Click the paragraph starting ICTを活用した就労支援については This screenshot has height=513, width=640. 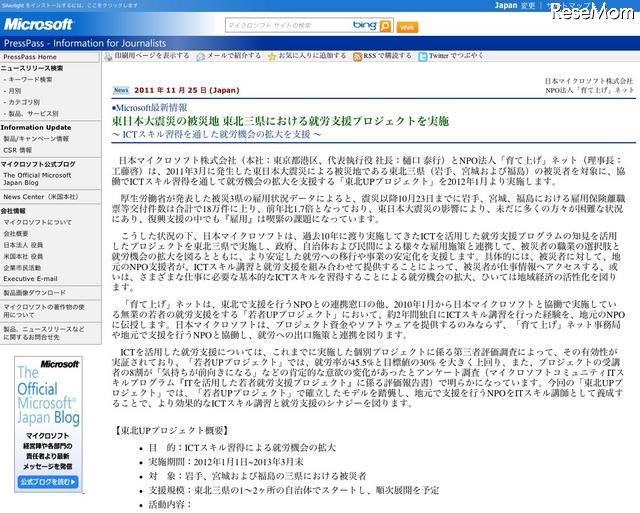click(368, 378)
